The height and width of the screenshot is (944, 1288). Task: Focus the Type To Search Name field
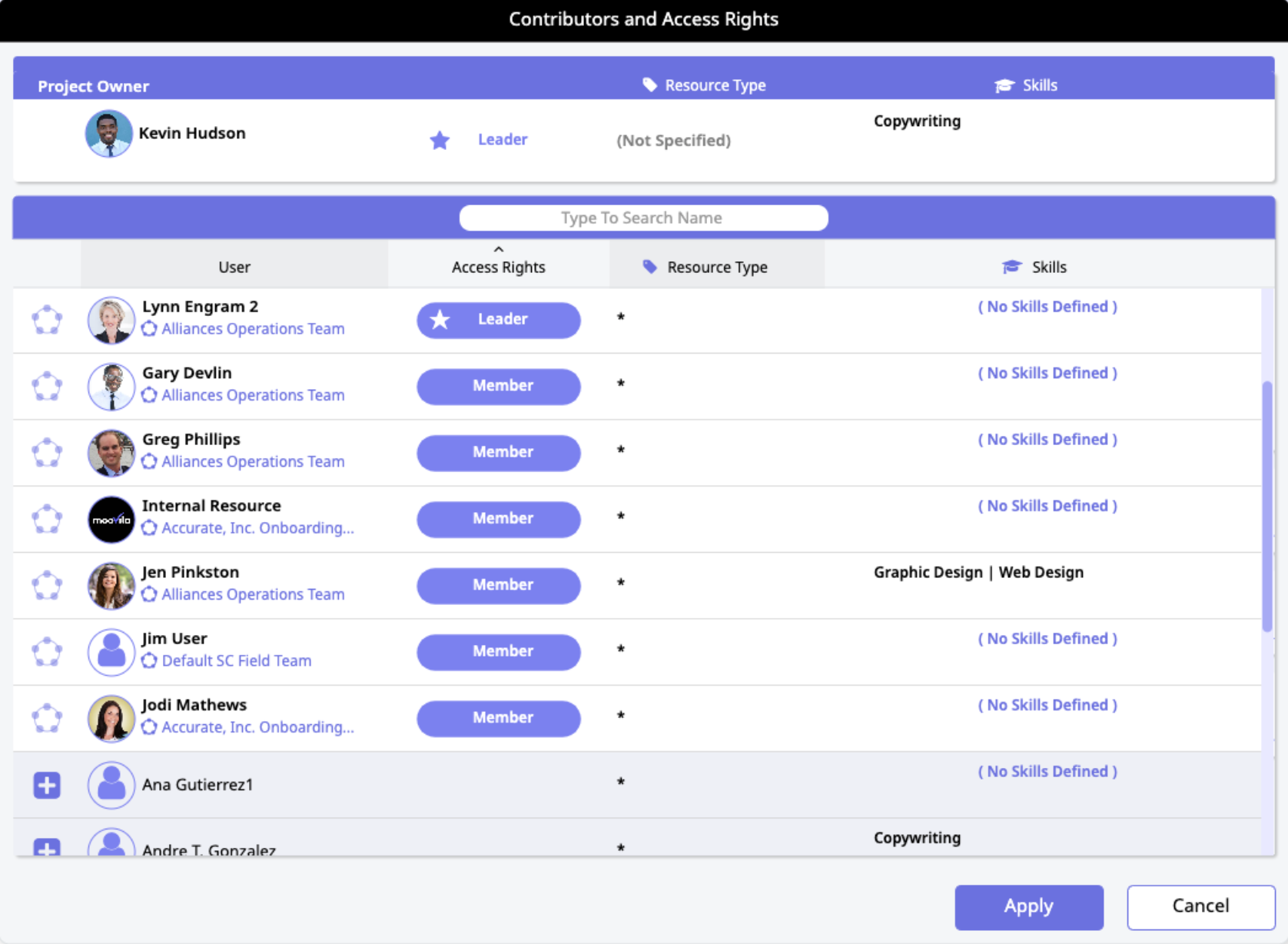(643, 218)
